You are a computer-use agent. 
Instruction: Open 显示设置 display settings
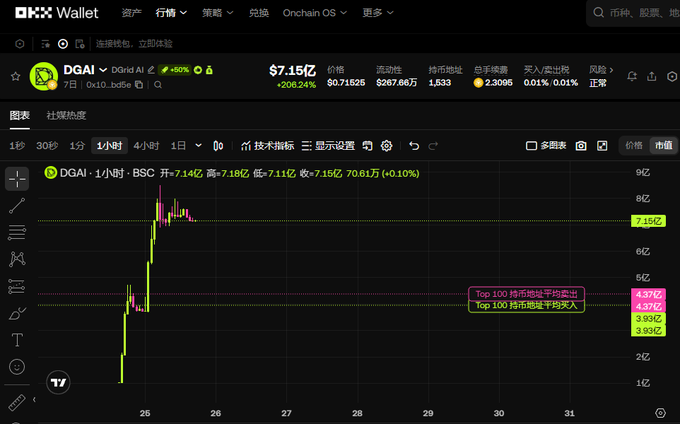coord(328,146)
